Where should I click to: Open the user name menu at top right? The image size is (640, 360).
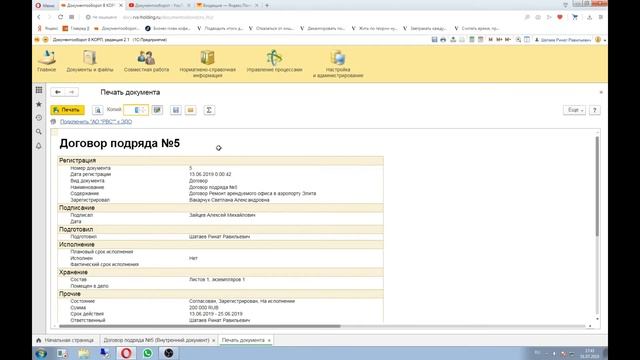[563, 40]
